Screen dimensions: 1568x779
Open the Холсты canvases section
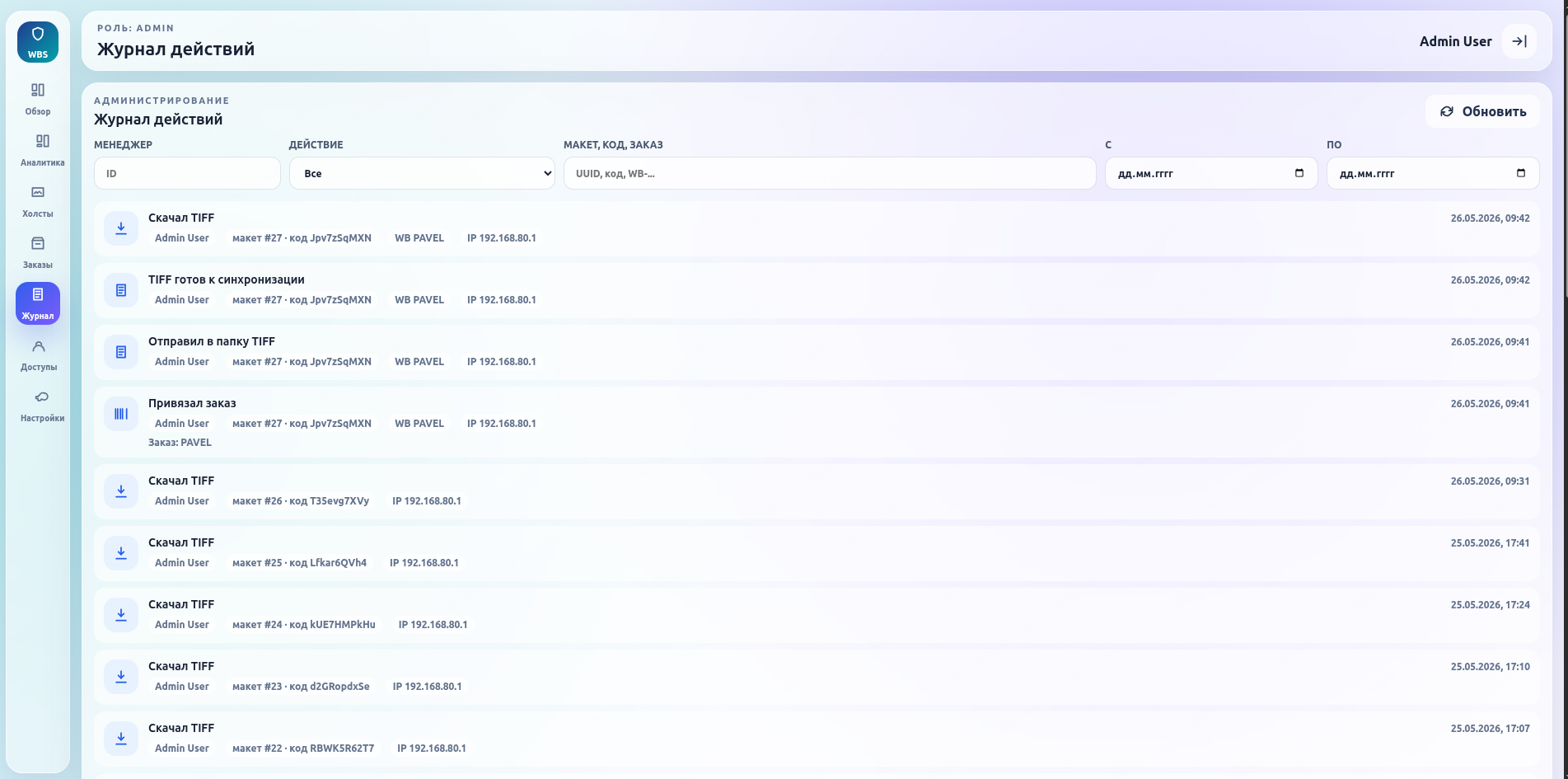[38, 201]
